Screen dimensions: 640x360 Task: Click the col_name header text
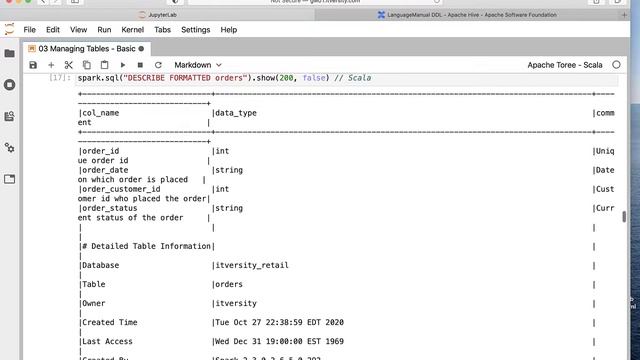100,113
